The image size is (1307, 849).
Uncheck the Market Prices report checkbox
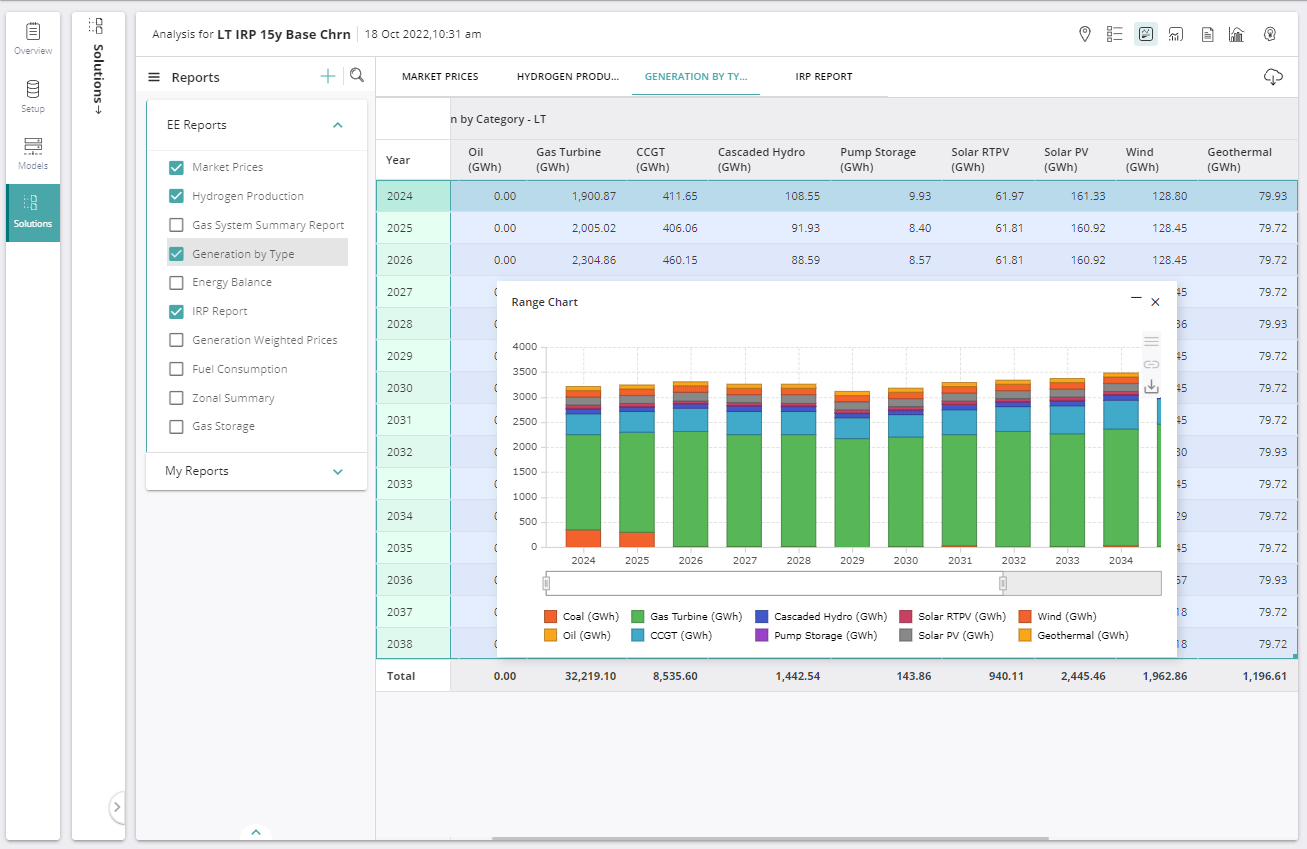[x=176, y=168]
